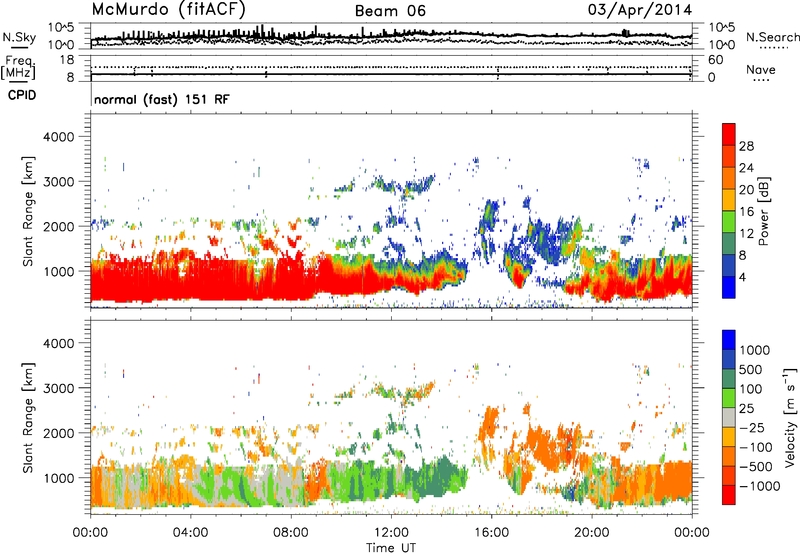This screenshot has width=800, height=554.
Task: Click the red top of Power colorbar
Action: pyautogui.click(x=729, y=134)
